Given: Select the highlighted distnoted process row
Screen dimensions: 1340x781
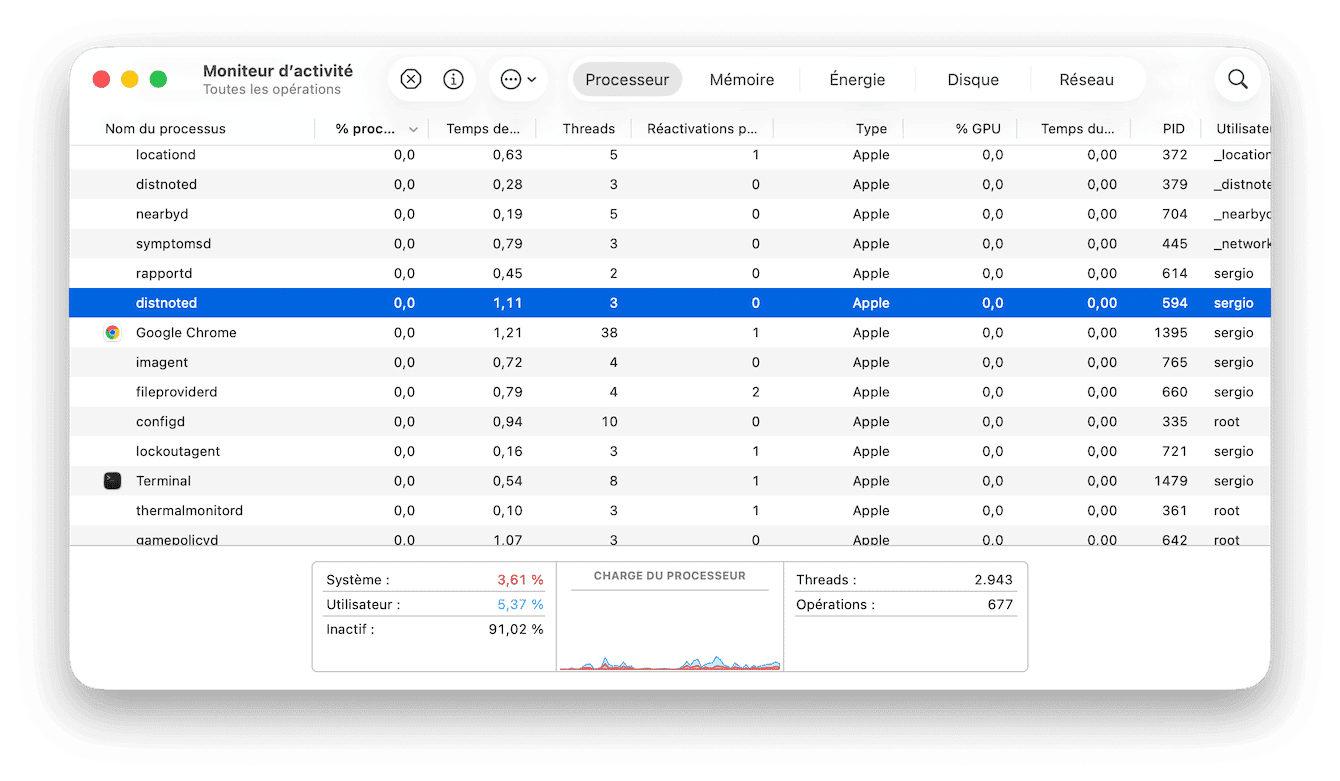Looking at the screenshot, I should pos(167,303).
